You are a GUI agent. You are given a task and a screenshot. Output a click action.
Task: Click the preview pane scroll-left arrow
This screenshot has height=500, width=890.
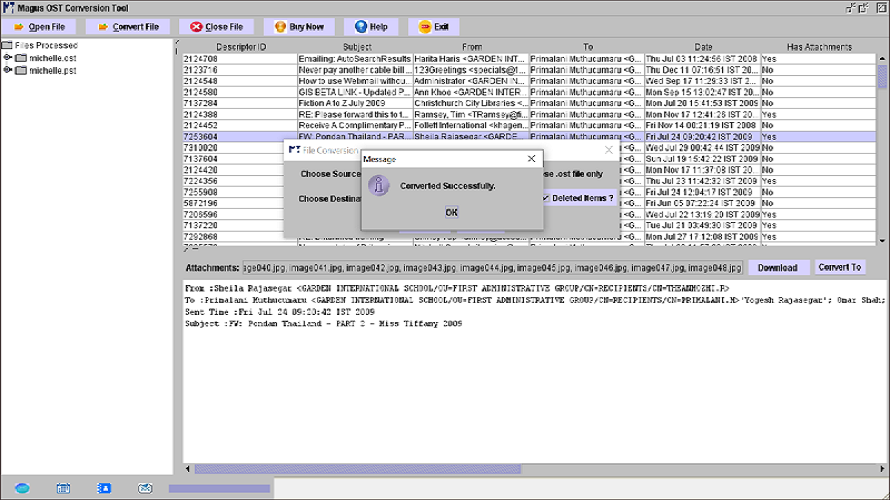(x=188, y=469)
